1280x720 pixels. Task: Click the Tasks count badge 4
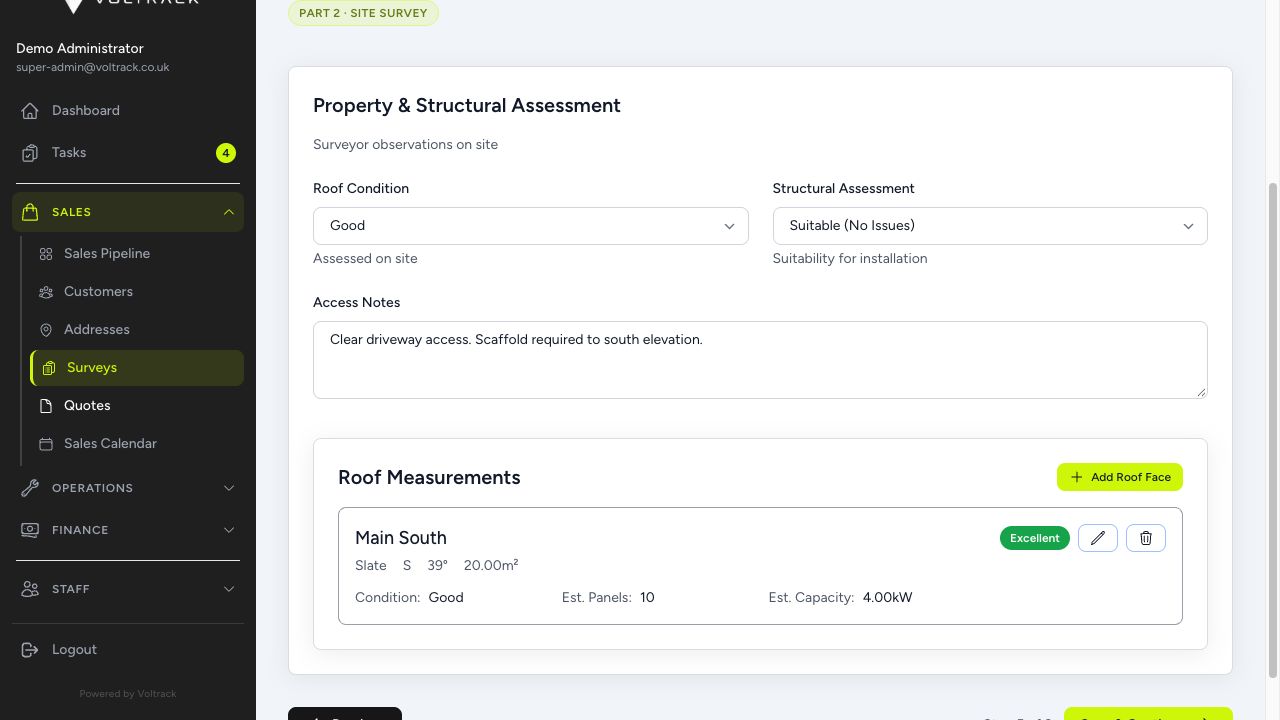coord(226,153)
